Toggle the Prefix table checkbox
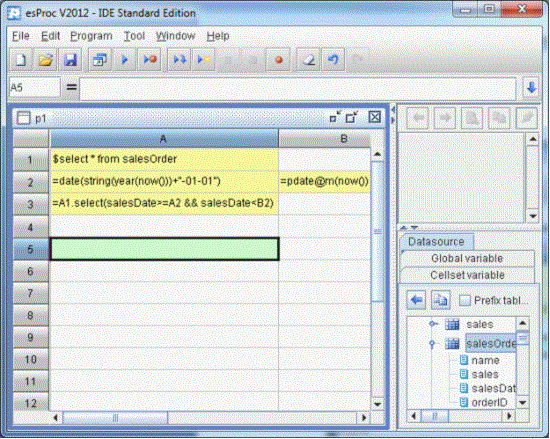Screen dimensions: 550x439 [465, 300]
